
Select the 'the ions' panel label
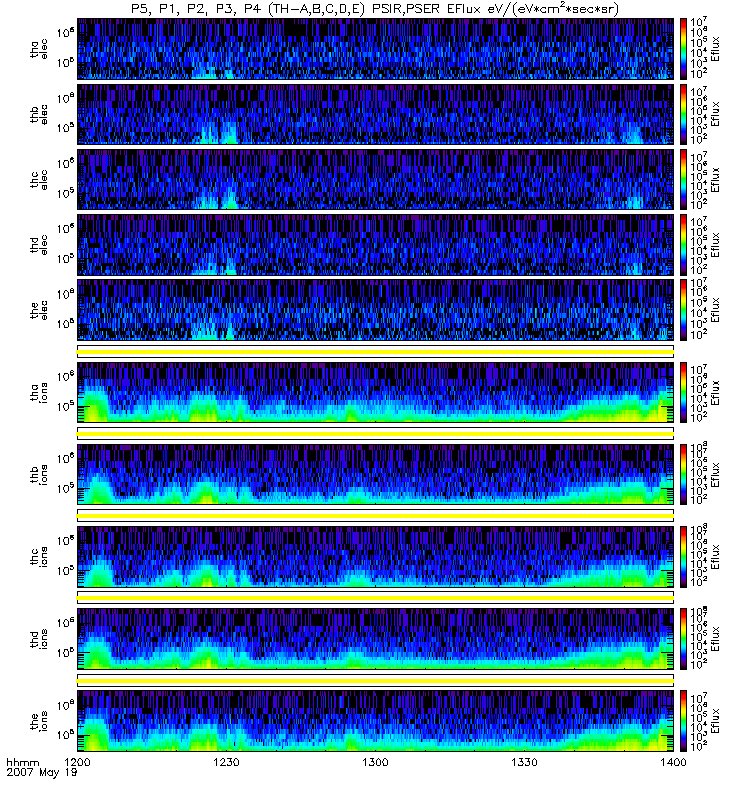(x=39, y=721)
